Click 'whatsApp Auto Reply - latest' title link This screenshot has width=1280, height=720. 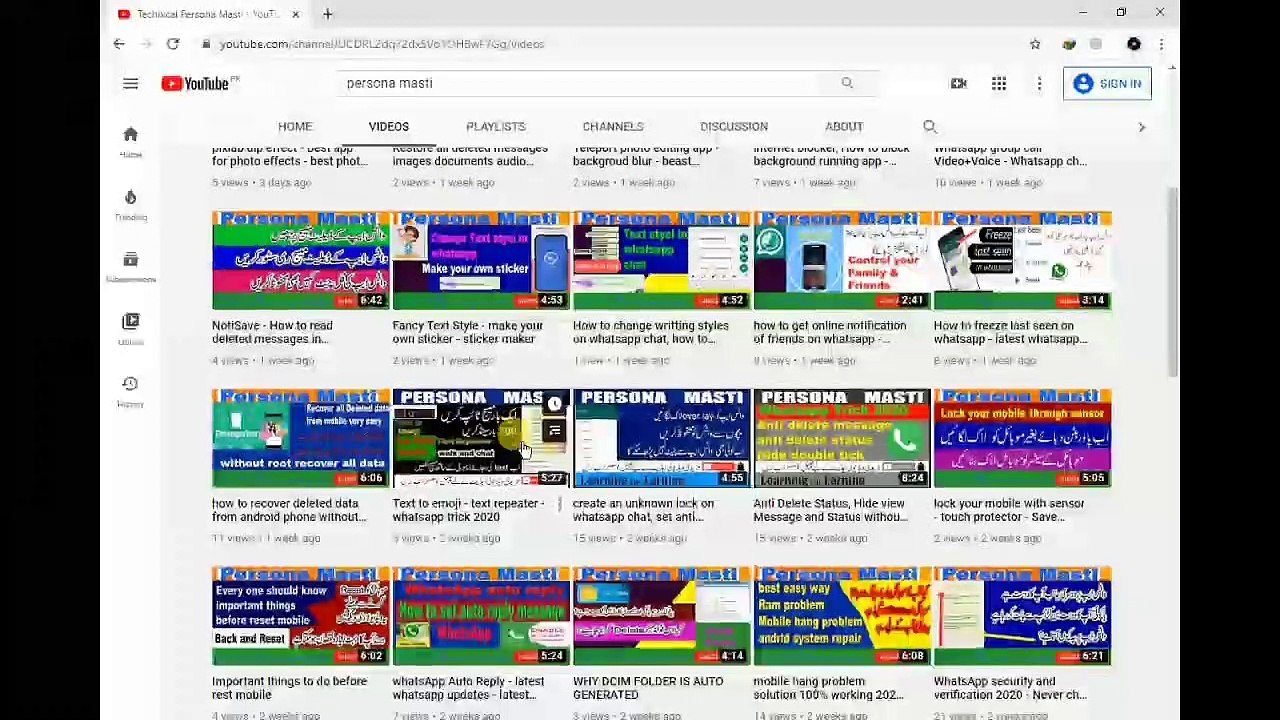[x=469, y=688]
